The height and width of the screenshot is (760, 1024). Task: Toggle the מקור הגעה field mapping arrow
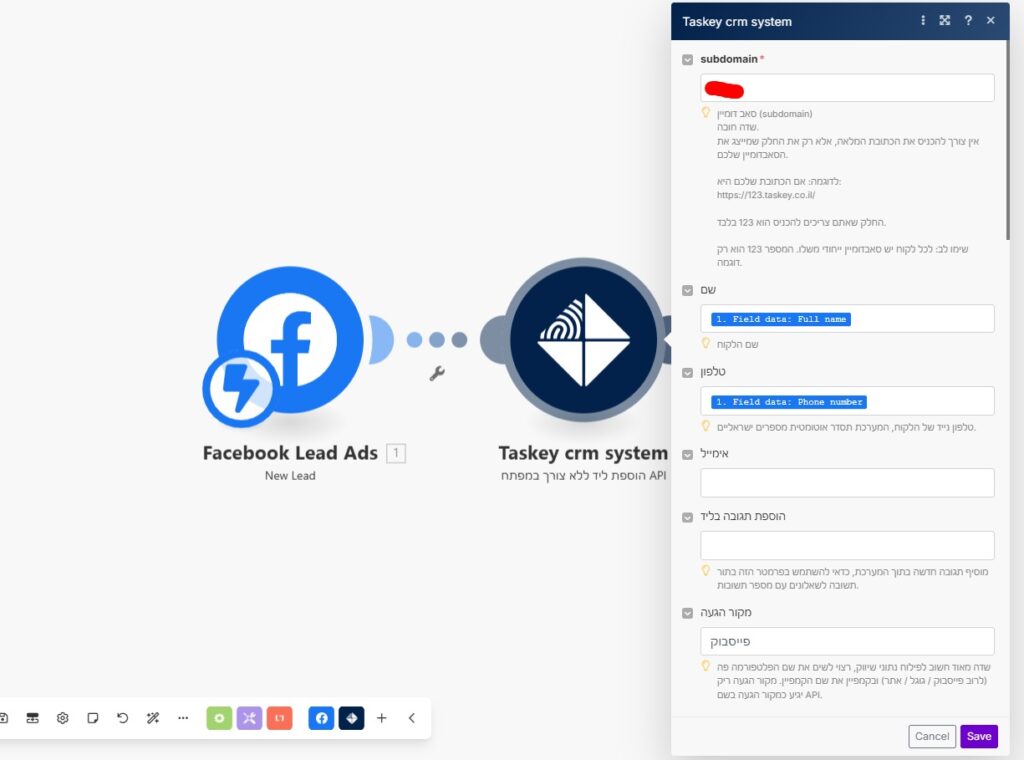[x=687, y=613]
